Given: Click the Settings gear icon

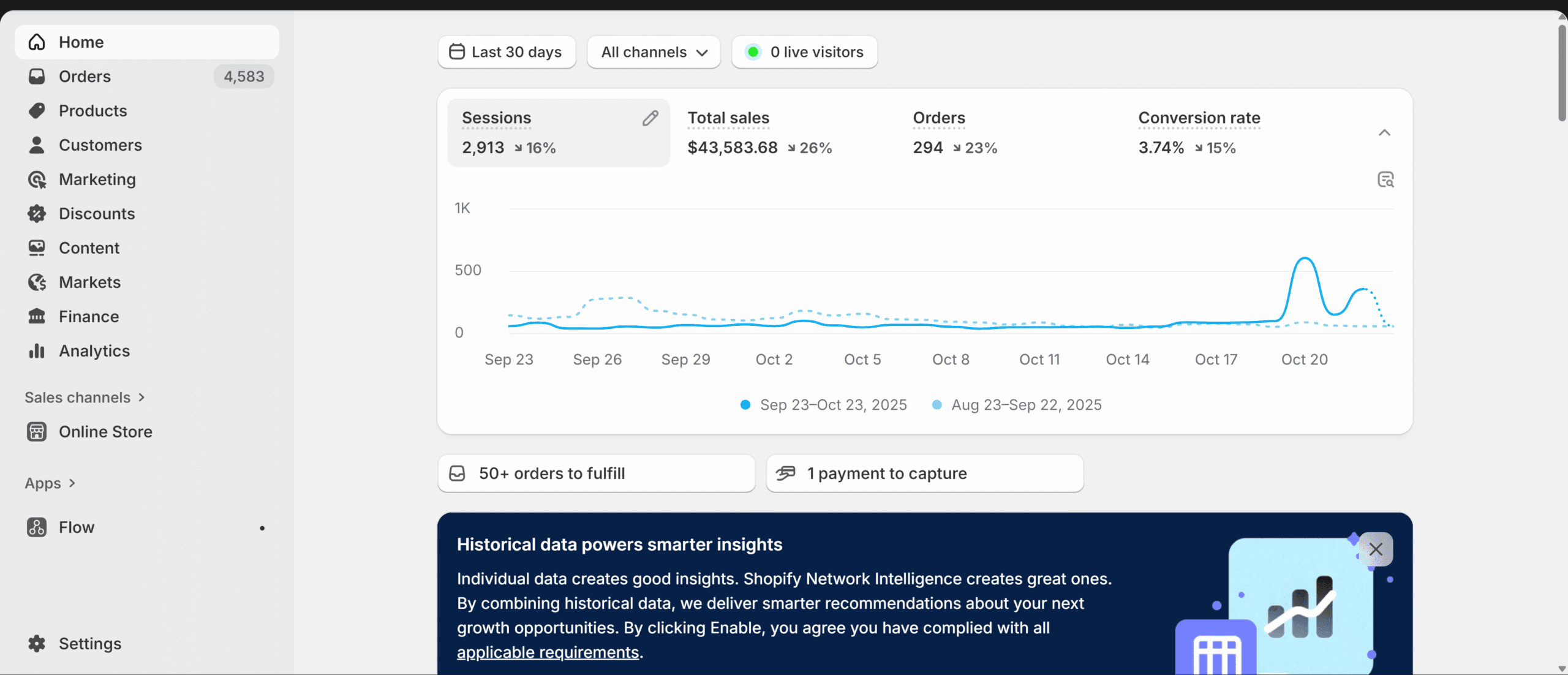Looking at the screenshot, I should 37,644.
